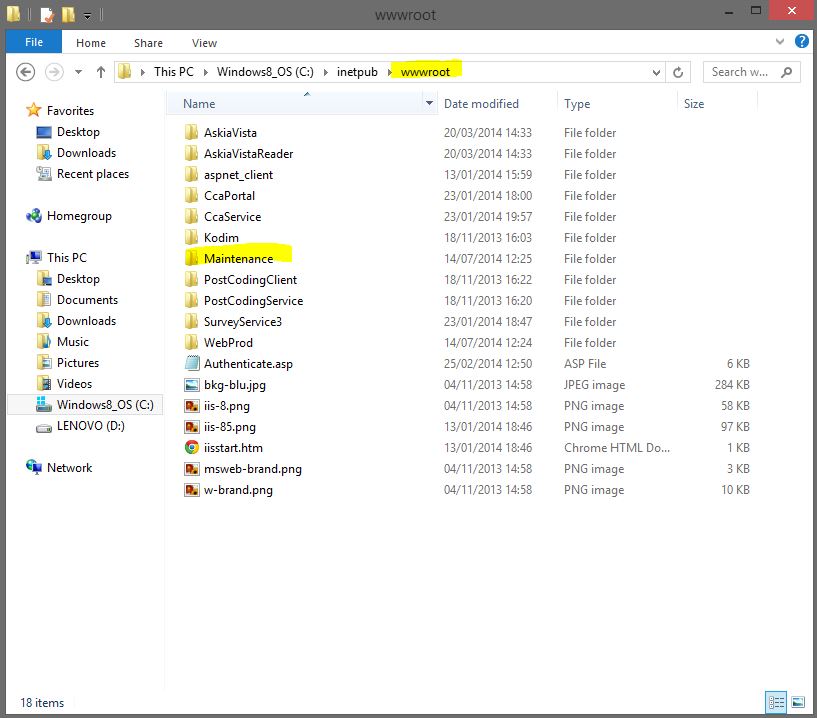The image size is (817, 718).
Task: Select the CcaService folder icon
Action: [x=192, y=216]
